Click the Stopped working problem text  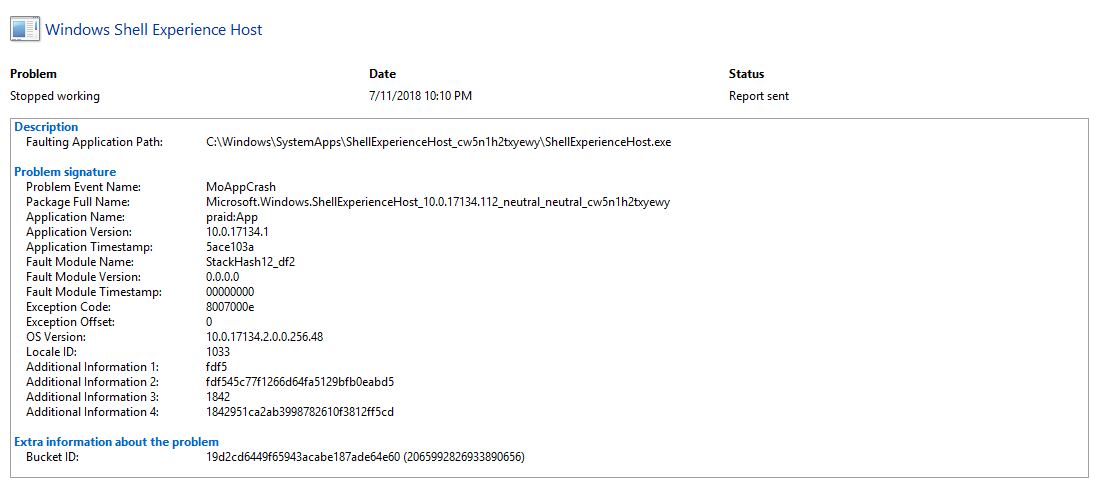coord(55,96)
